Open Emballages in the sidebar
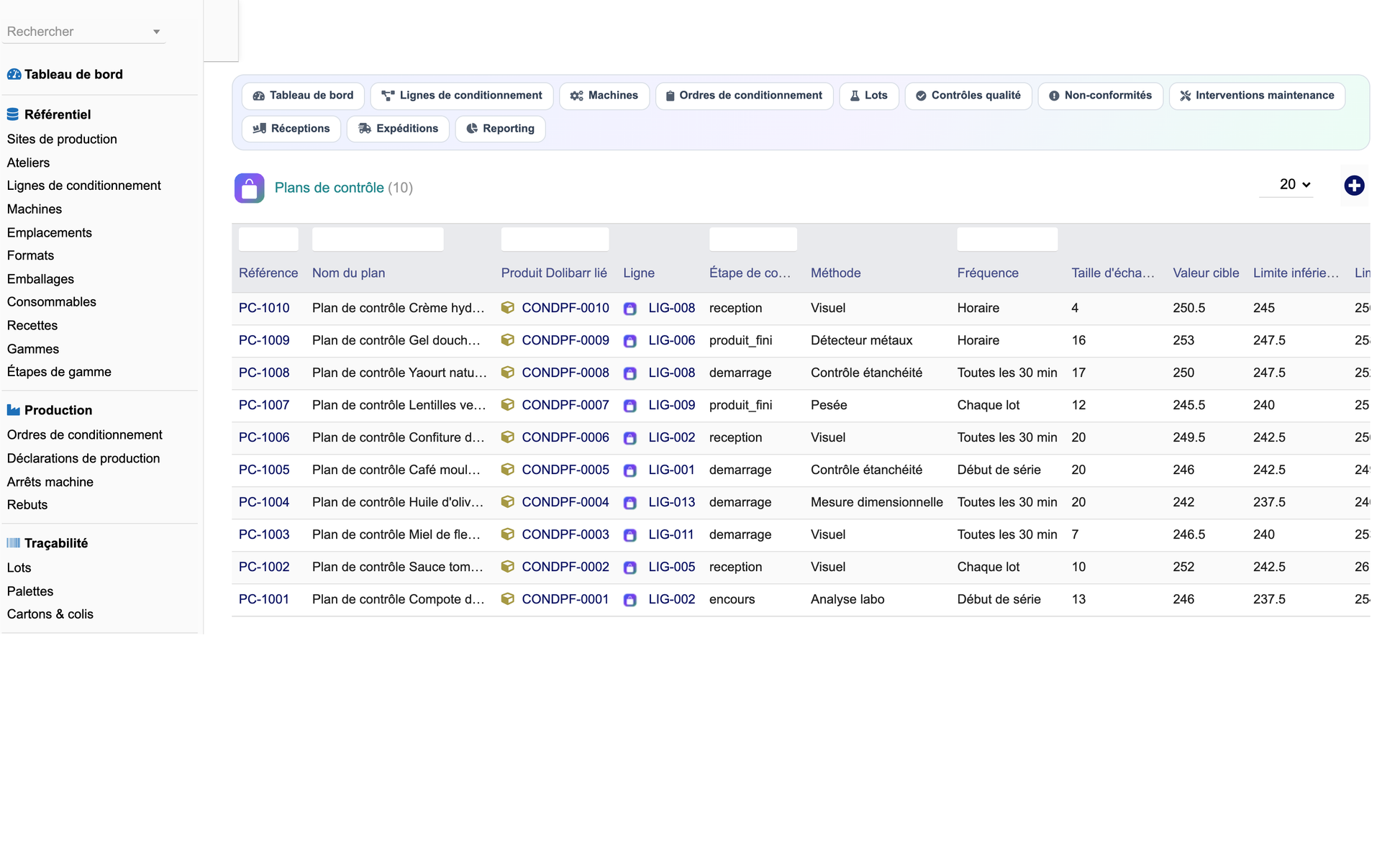The image size is (1400, 866). coord(40,279)
